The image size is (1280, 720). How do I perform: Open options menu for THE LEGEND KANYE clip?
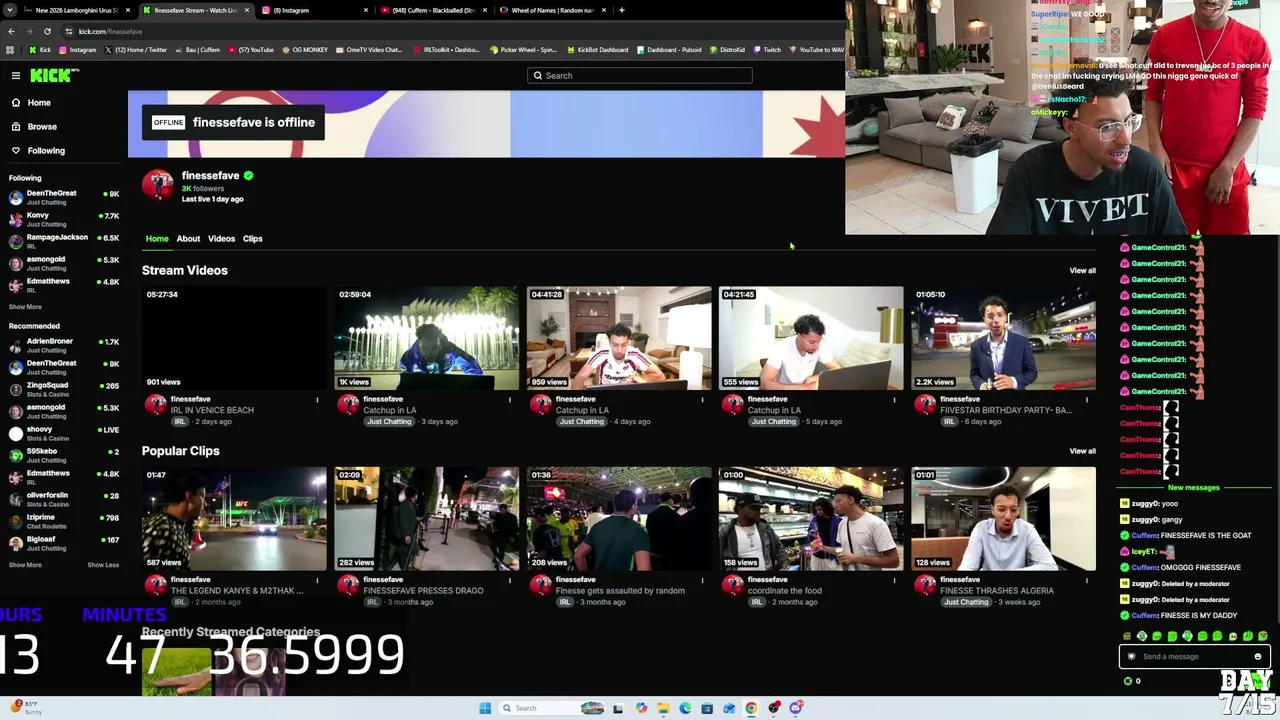click(317, 580)
